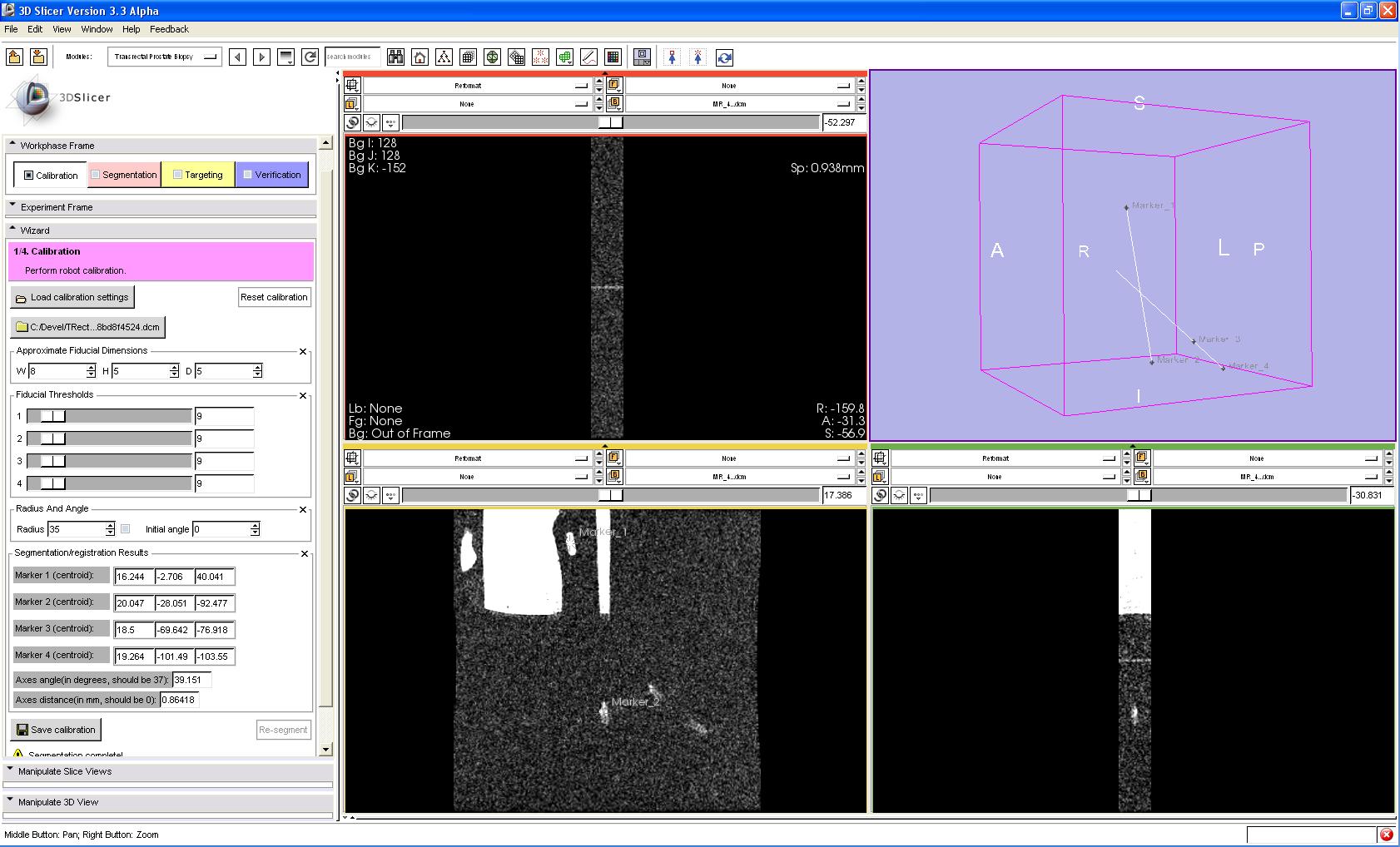Click the refresh module history icon
1400x847 pixels.
pos(310,57)
